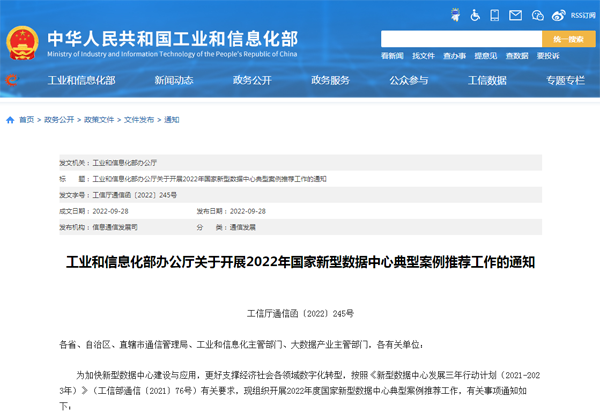Open the 工业和信息化部 navigation menu
This screenshot has width=600, height=419.
[82, 80]
